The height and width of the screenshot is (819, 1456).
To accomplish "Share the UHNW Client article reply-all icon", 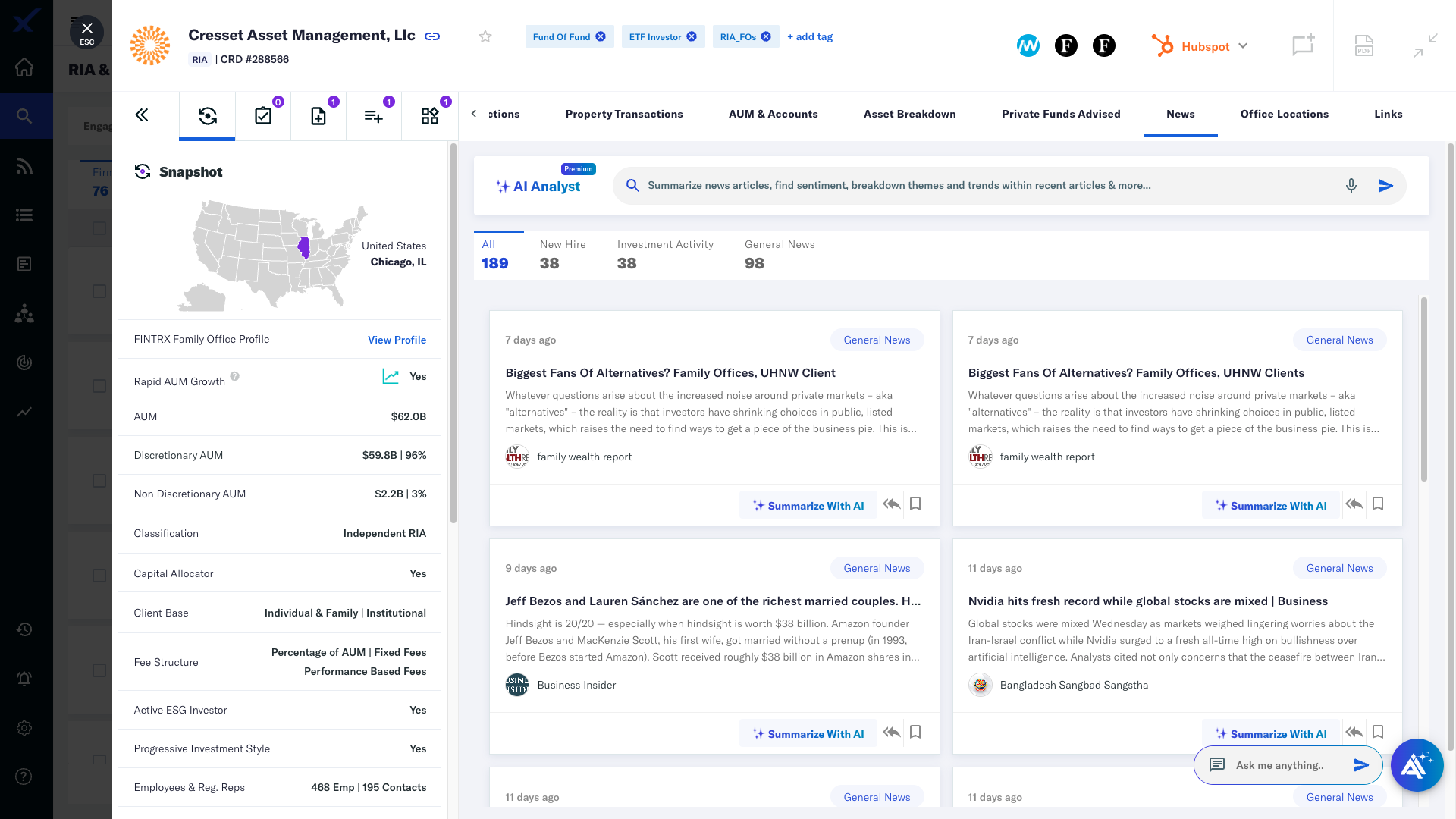I will click(x=892, y=504).
